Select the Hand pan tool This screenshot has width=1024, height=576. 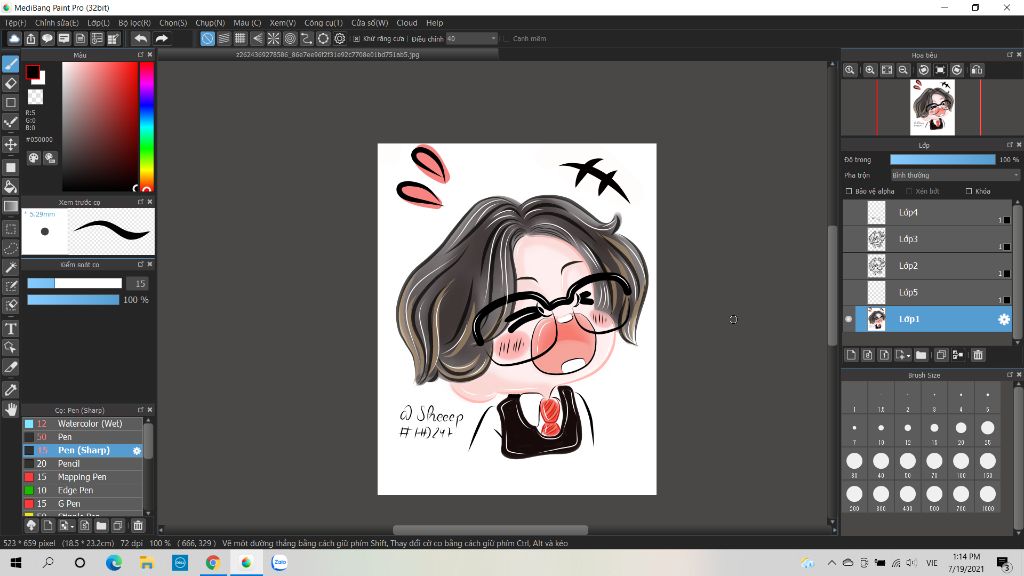tap(10, 409)
